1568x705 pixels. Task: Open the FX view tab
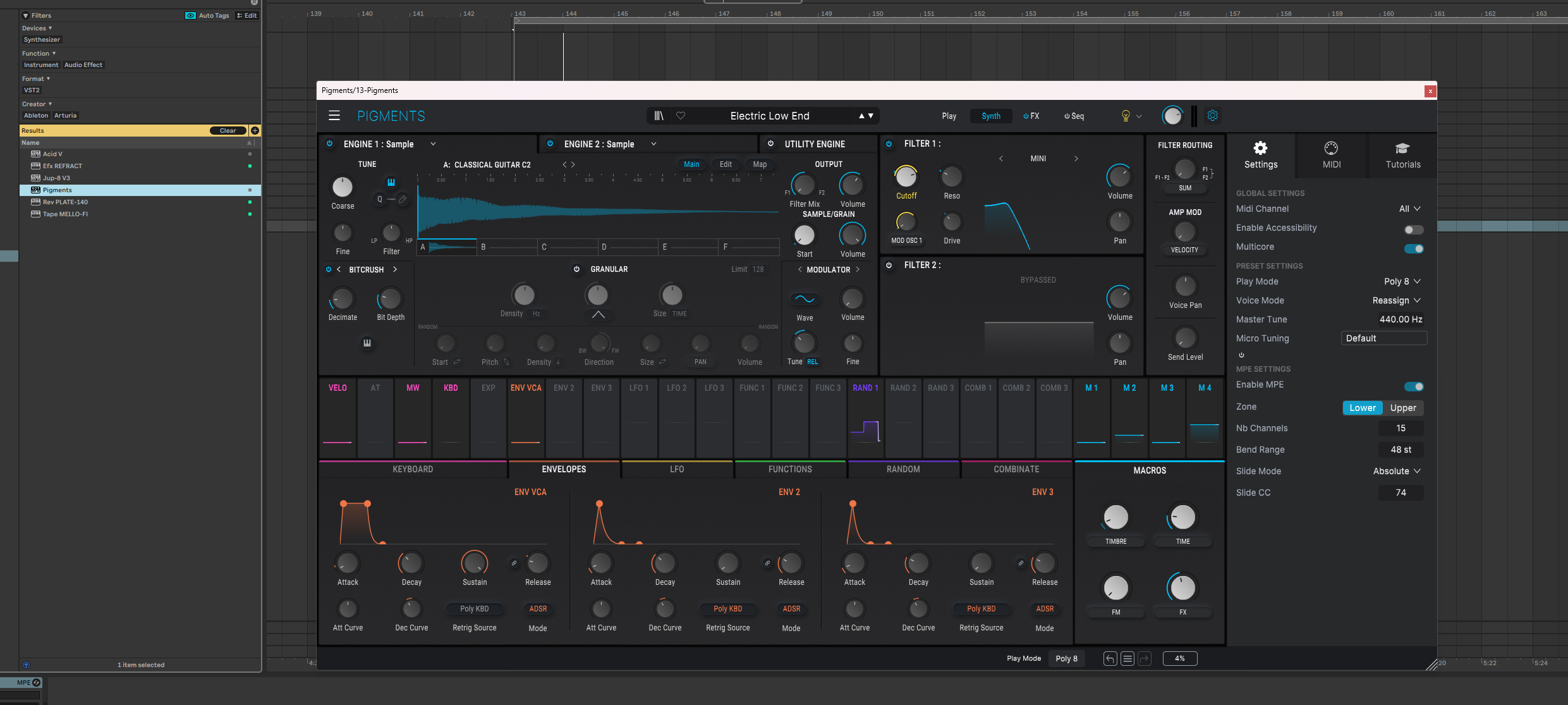click(1031, 116)
